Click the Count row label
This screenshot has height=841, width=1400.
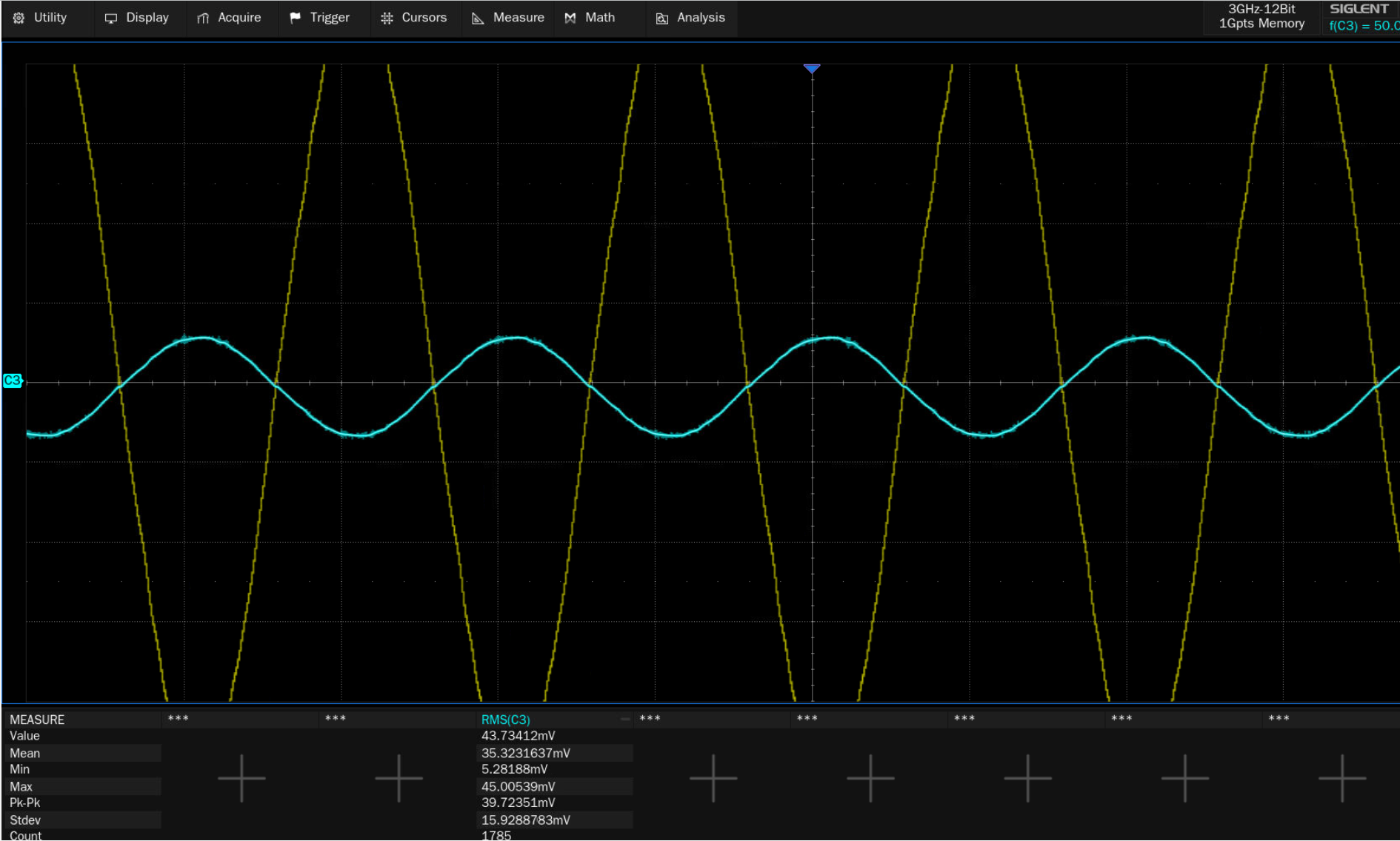point(25,835)
